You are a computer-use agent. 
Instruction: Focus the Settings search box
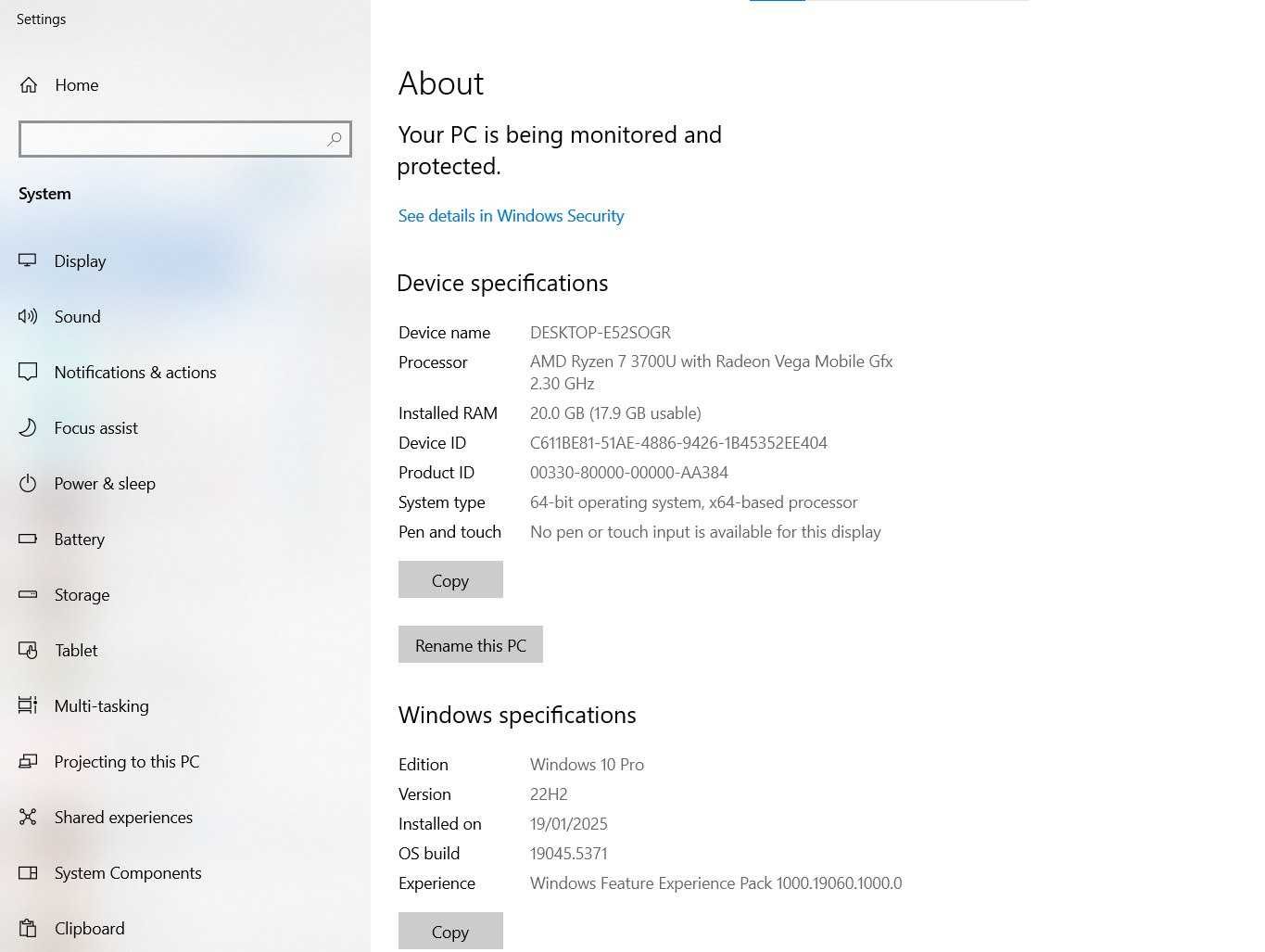tap(185, 139)
